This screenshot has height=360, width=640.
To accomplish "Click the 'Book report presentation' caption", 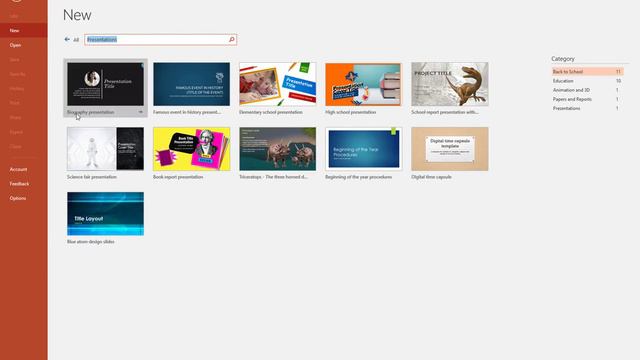I will pos(178,177).
